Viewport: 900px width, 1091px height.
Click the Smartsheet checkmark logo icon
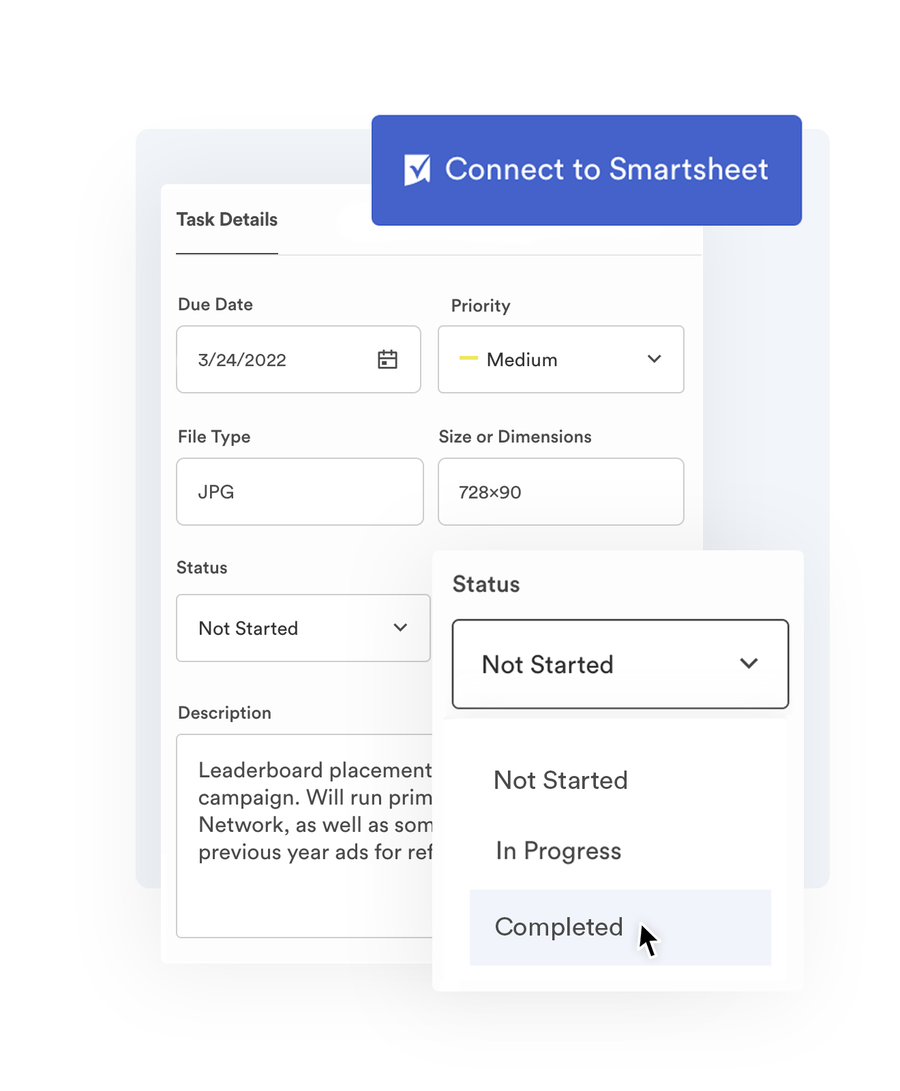[417, 170]
